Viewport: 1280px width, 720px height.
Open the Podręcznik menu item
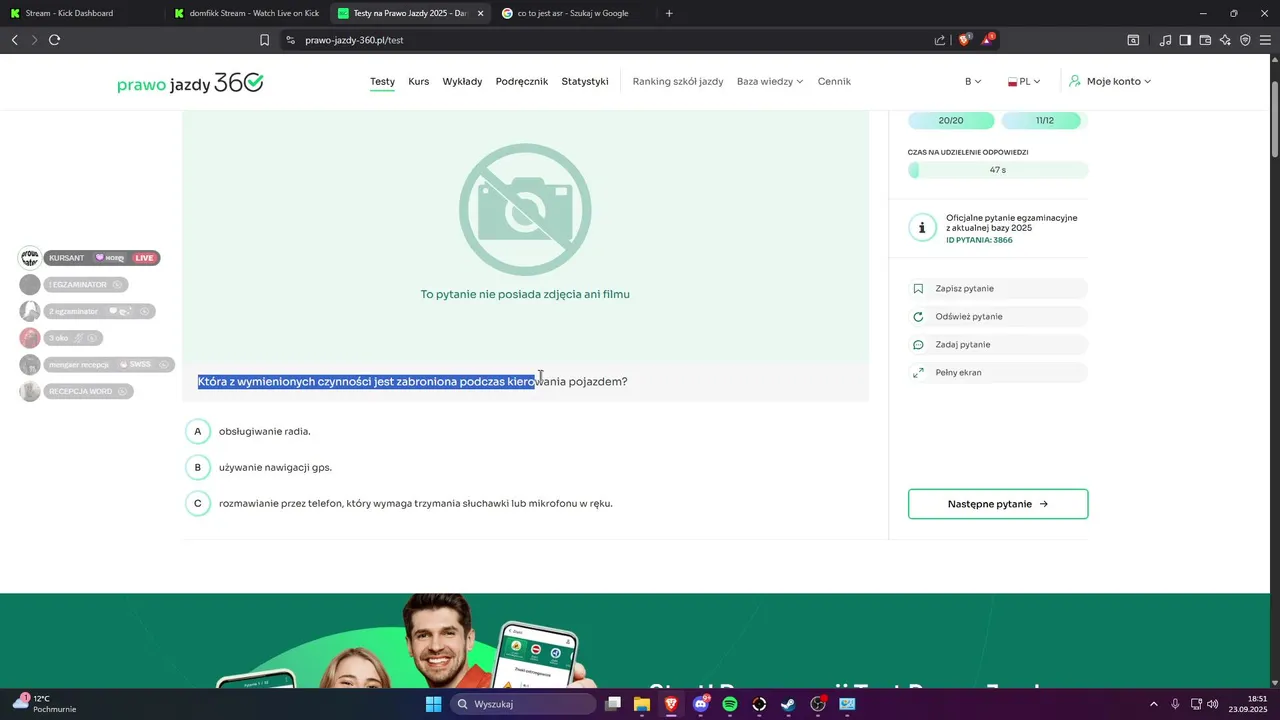[x=522, y=82]
